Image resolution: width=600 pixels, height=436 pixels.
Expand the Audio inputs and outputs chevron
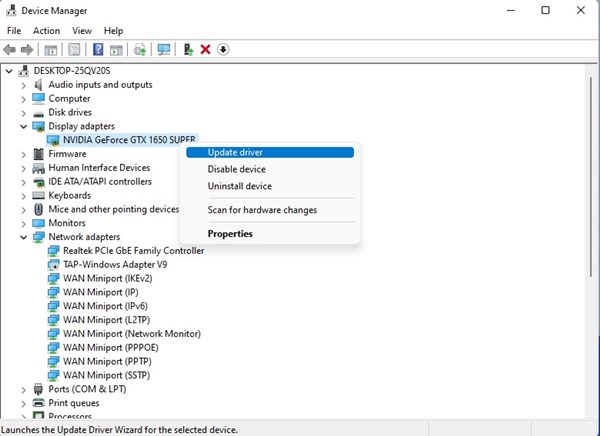pyautogui.click(x=24, y=85)
